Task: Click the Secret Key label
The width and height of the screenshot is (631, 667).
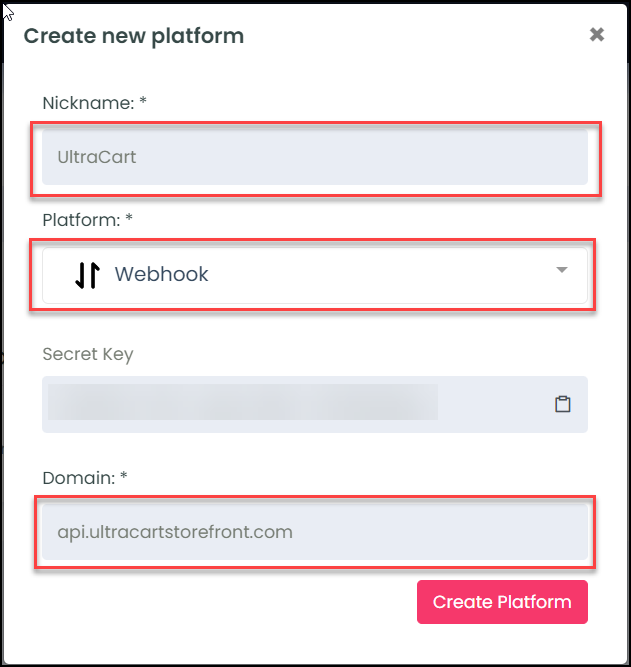Action: tap(88, 354)
